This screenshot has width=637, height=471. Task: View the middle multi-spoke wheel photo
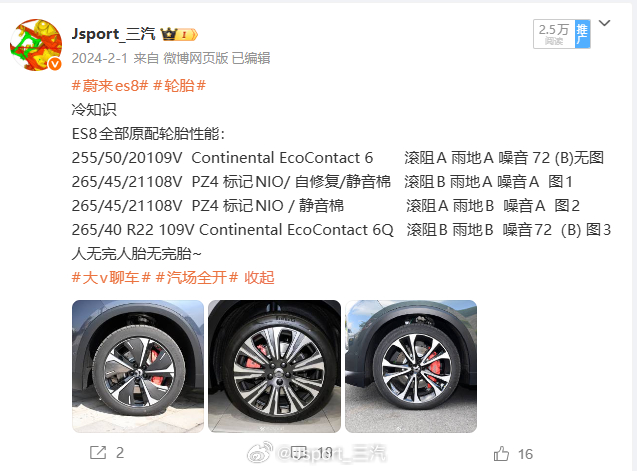point(274,366)
